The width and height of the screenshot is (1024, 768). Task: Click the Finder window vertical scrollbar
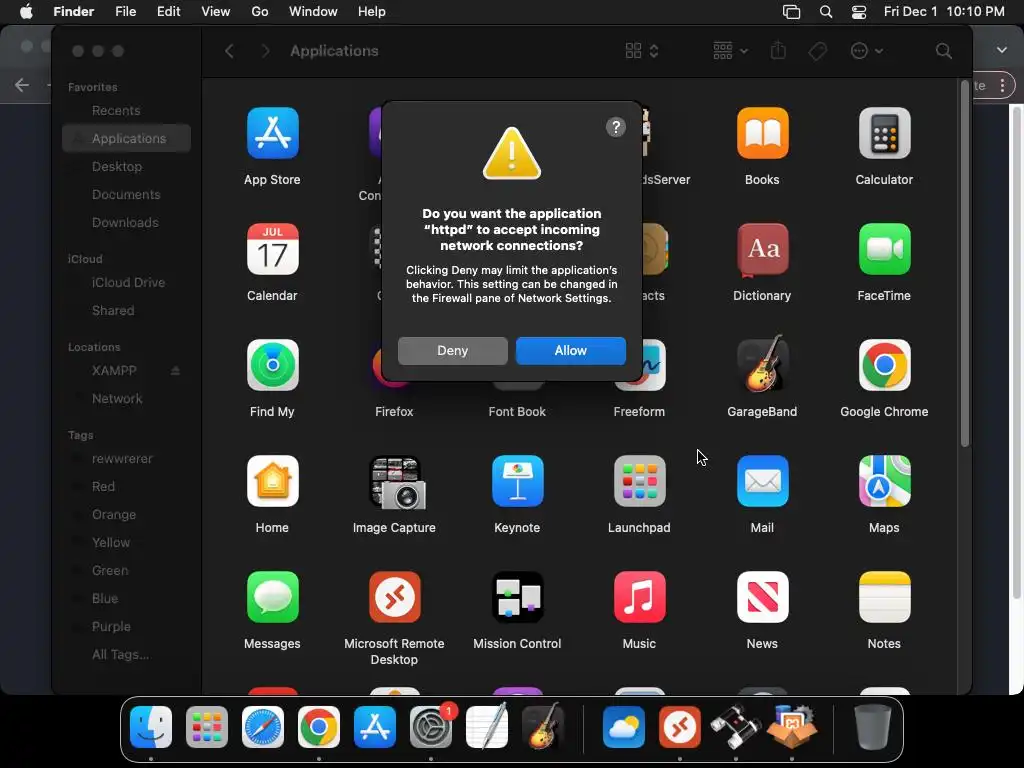coord(965,264)
